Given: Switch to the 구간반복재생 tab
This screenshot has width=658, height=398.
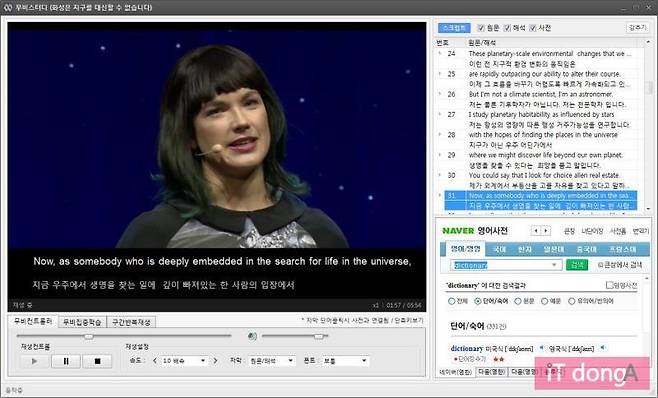Looking at the screenshot, I should 131,322.
